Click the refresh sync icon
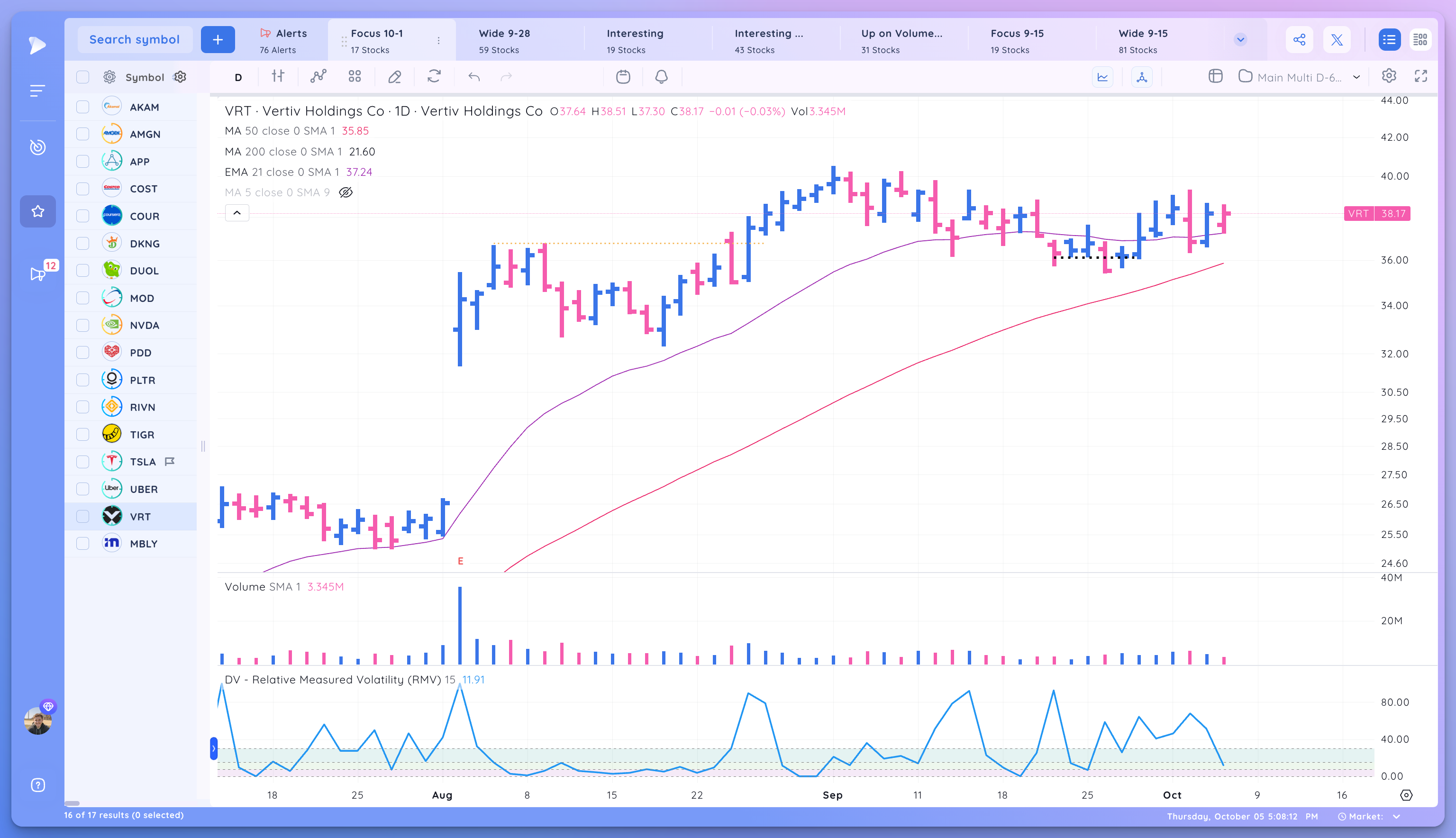 coord(435,77)
